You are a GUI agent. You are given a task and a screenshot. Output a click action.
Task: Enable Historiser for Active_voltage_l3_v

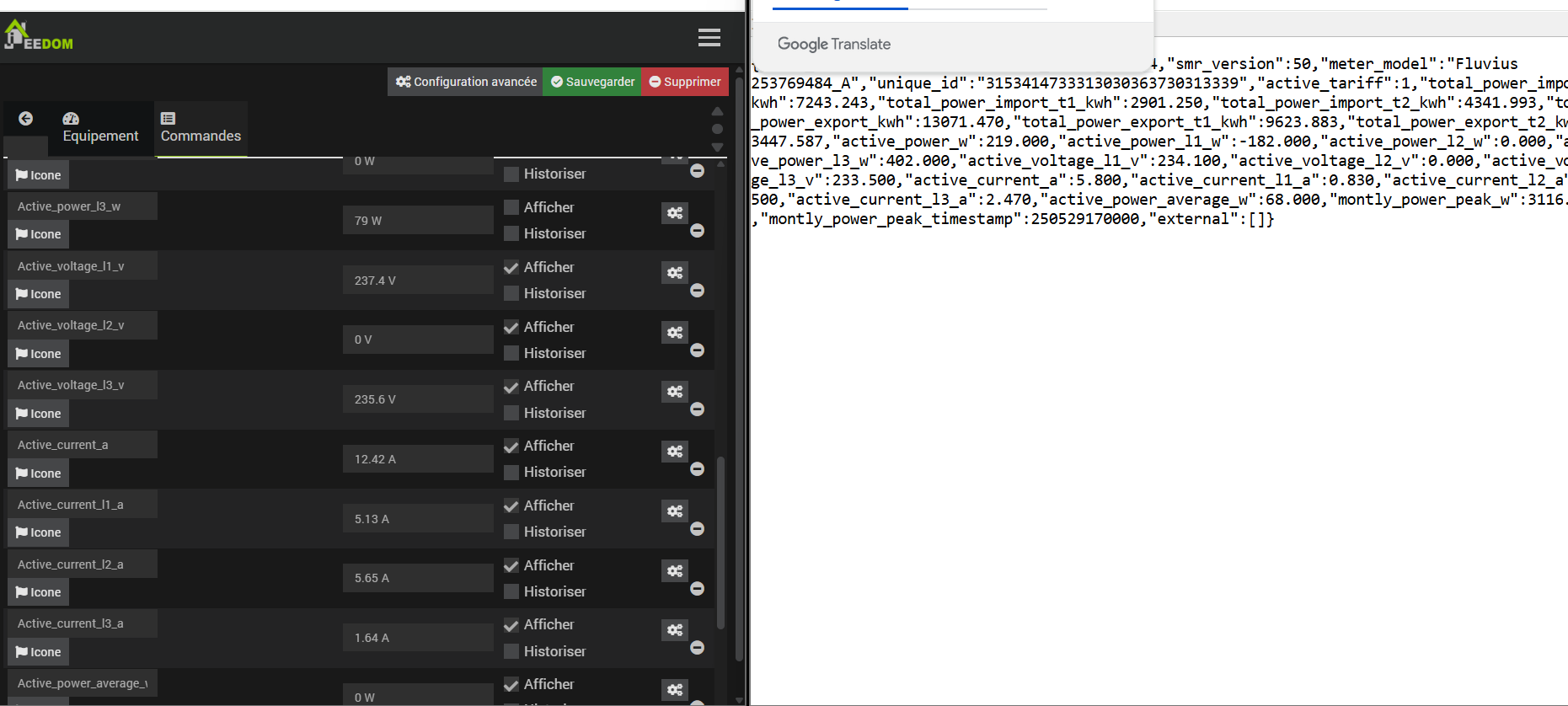point(511,413)
